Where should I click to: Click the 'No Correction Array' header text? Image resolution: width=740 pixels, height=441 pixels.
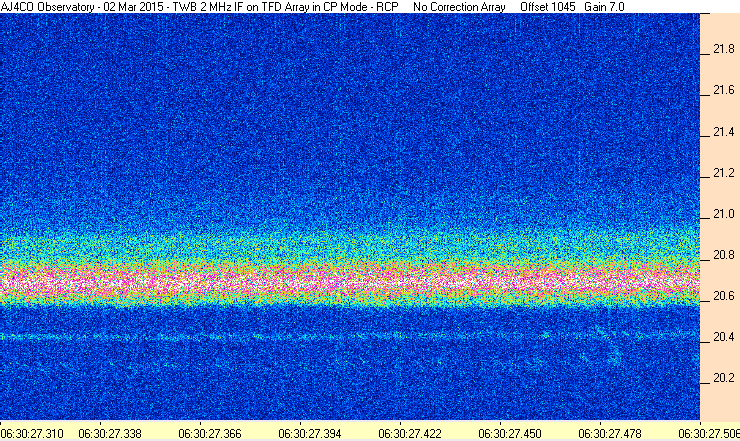point(459,7)
